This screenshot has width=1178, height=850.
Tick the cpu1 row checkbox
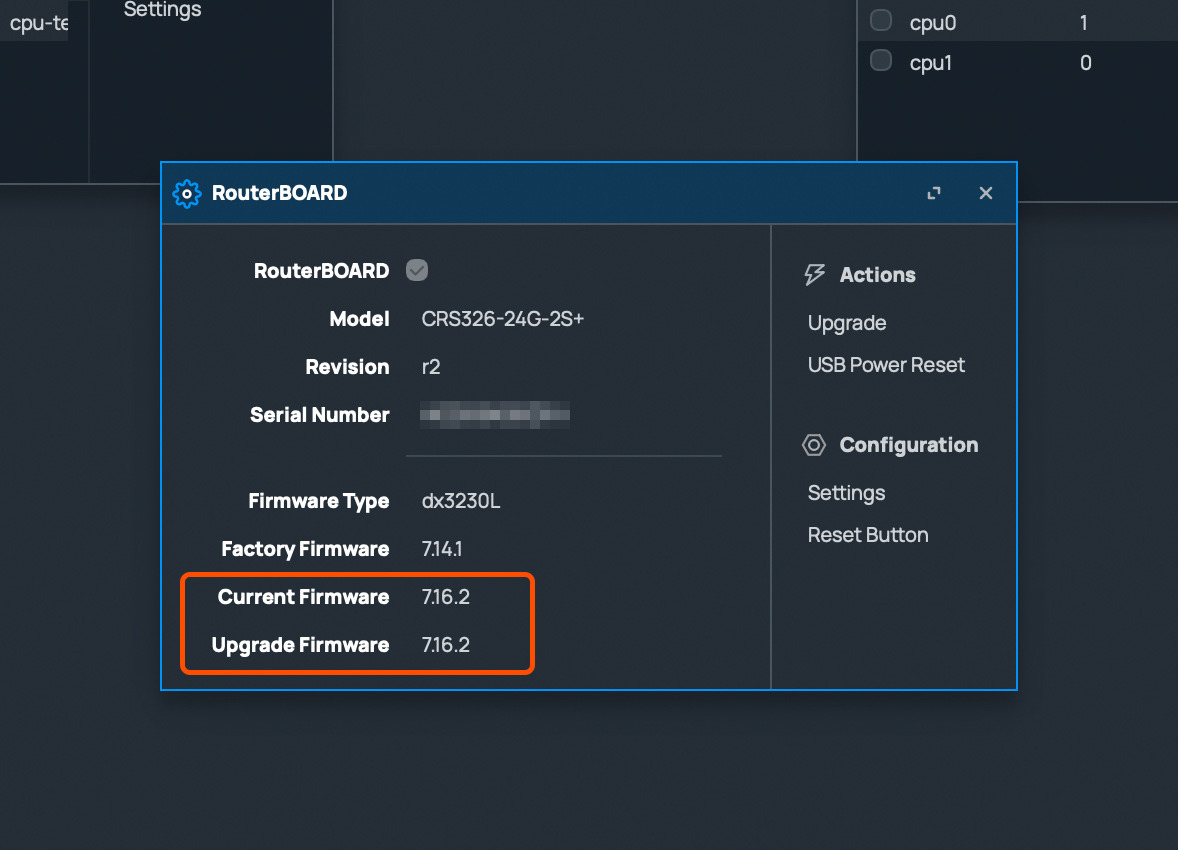point(880,60)
